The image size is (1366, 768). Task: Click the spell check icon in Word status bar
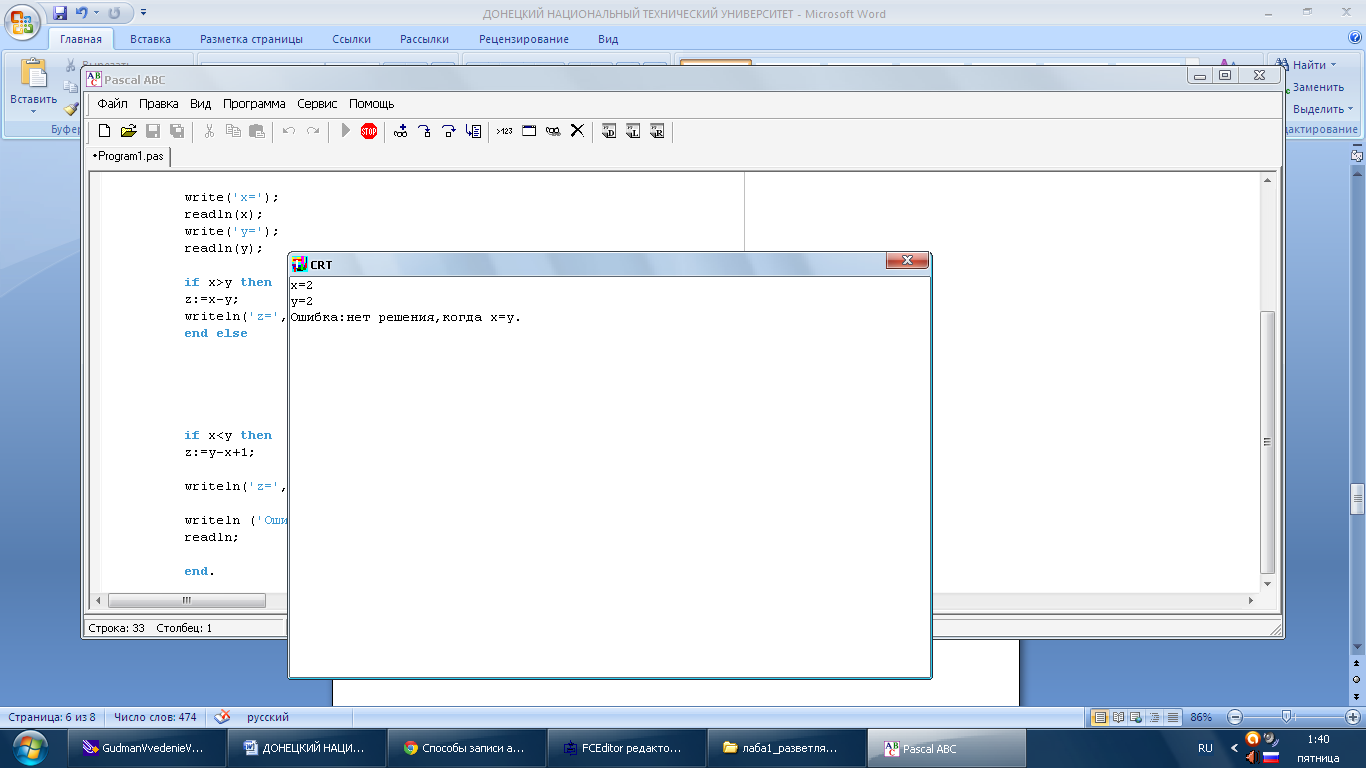coord(222,717)
